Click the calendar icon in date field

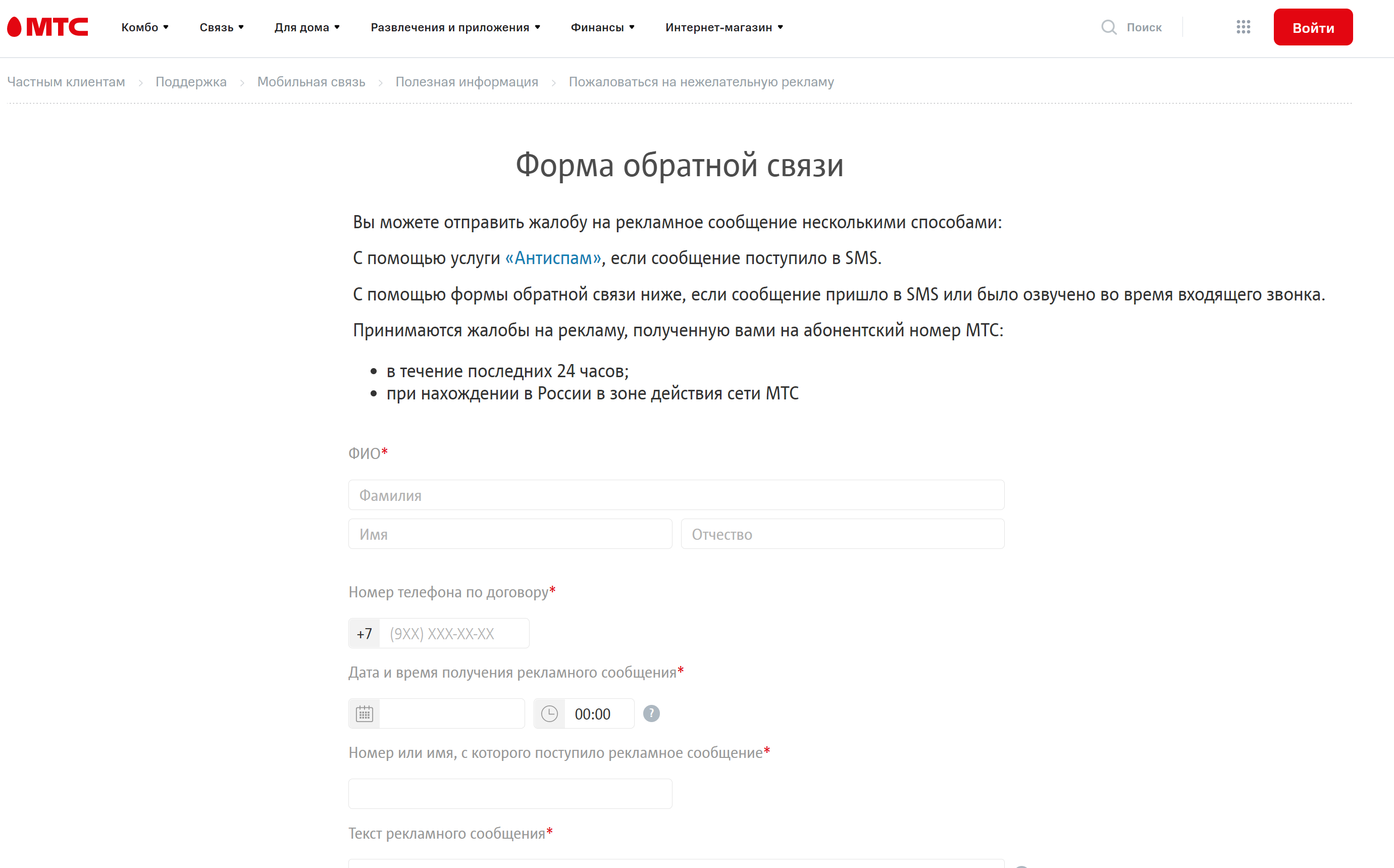click(365, 713)
